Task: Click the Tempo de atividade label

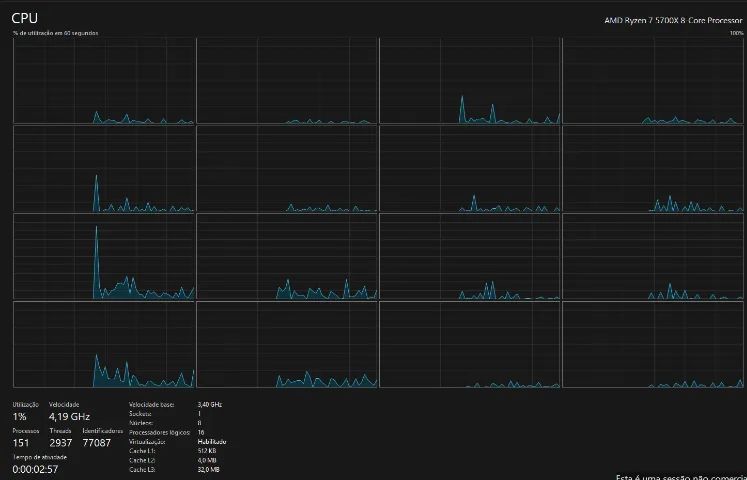Action: click(40, 457)
